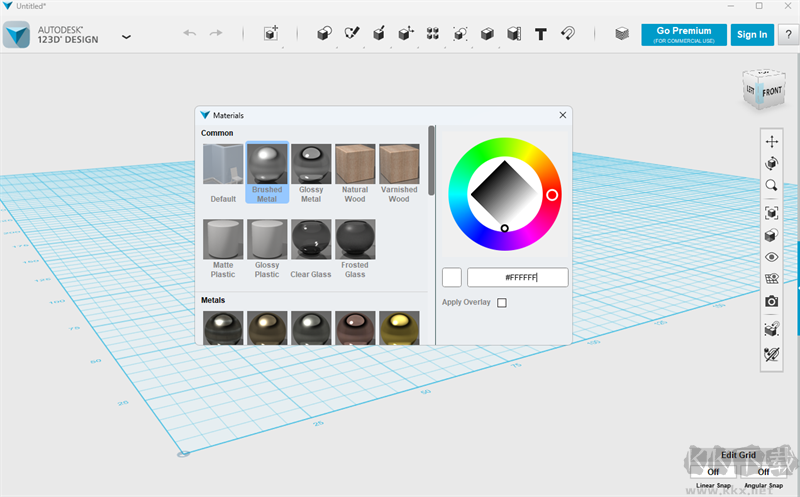Open the 123D Design application menu dropdown
800x497 pixels.
pos(126,36)
